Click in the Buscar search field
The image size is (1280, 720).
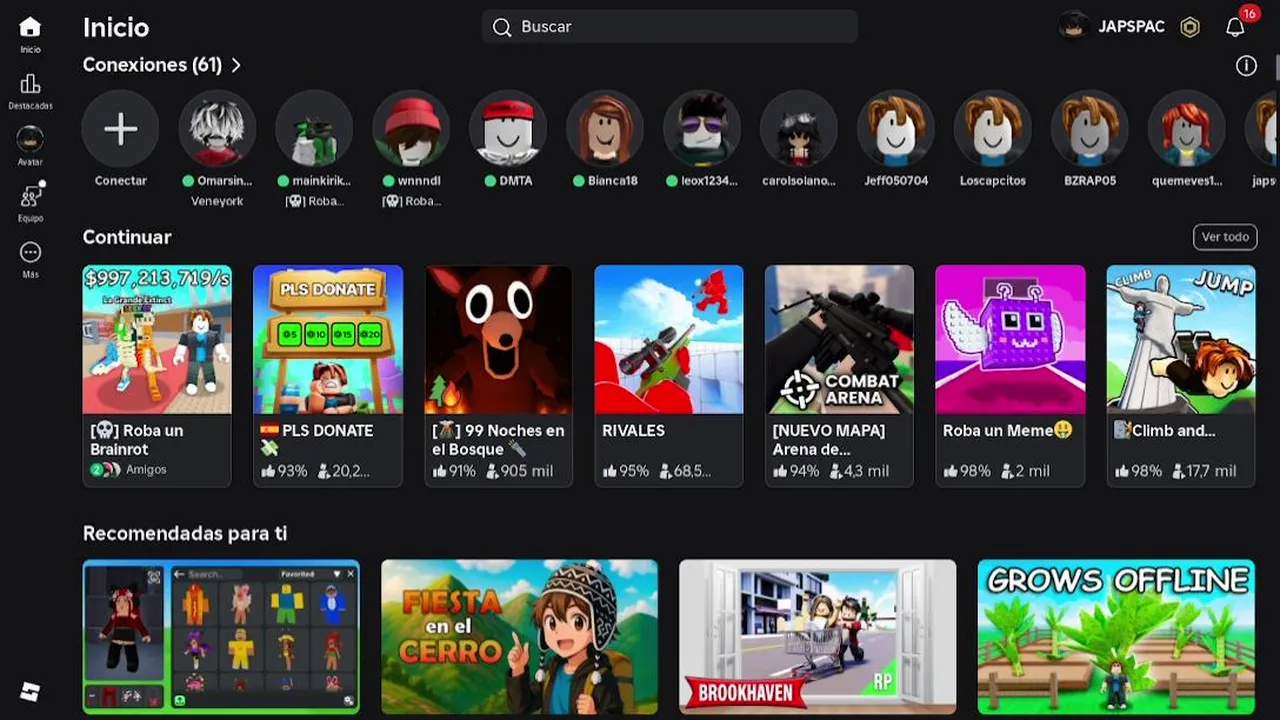(x=670, y=27)
